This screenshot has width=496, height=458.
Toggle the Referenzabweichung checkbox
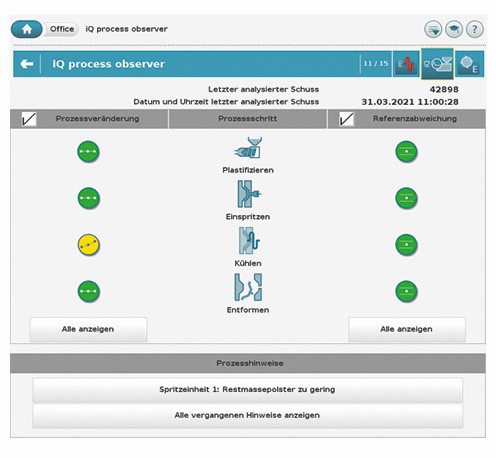346,119
